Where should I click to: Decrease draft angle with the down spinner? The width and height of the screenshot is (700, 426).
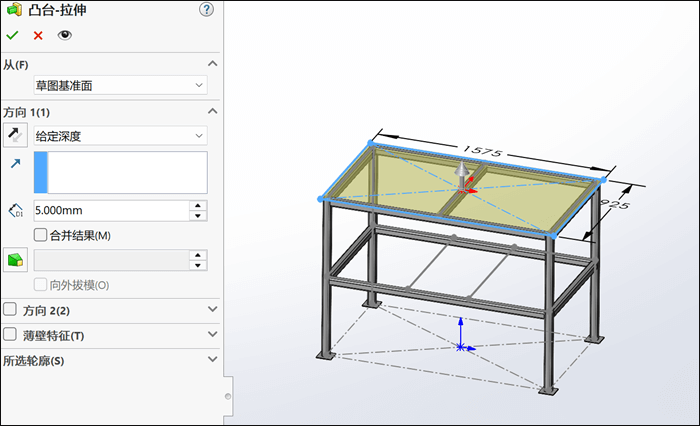198,265
